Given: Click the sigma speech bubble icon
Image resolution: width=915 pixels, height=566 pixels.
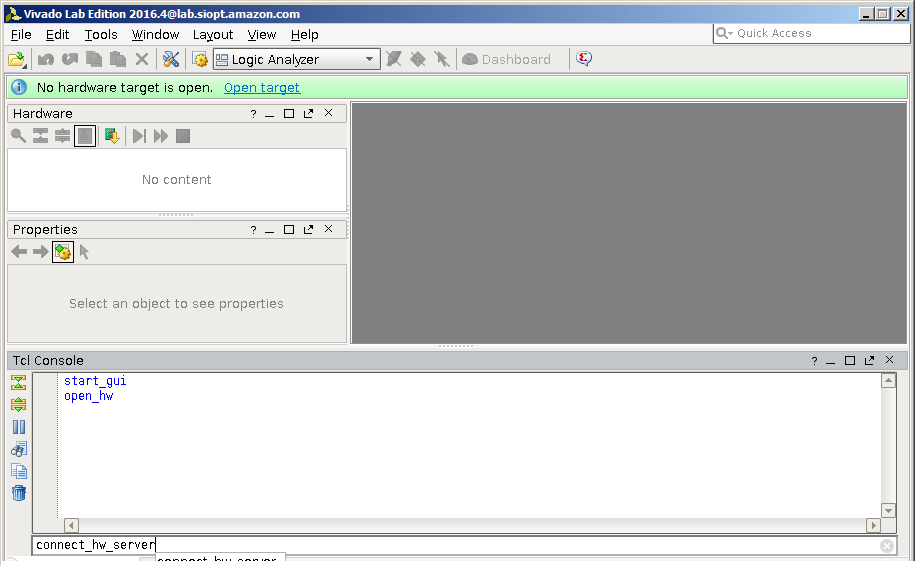Looking at the screenshot, I should click(x=584, y=58).
